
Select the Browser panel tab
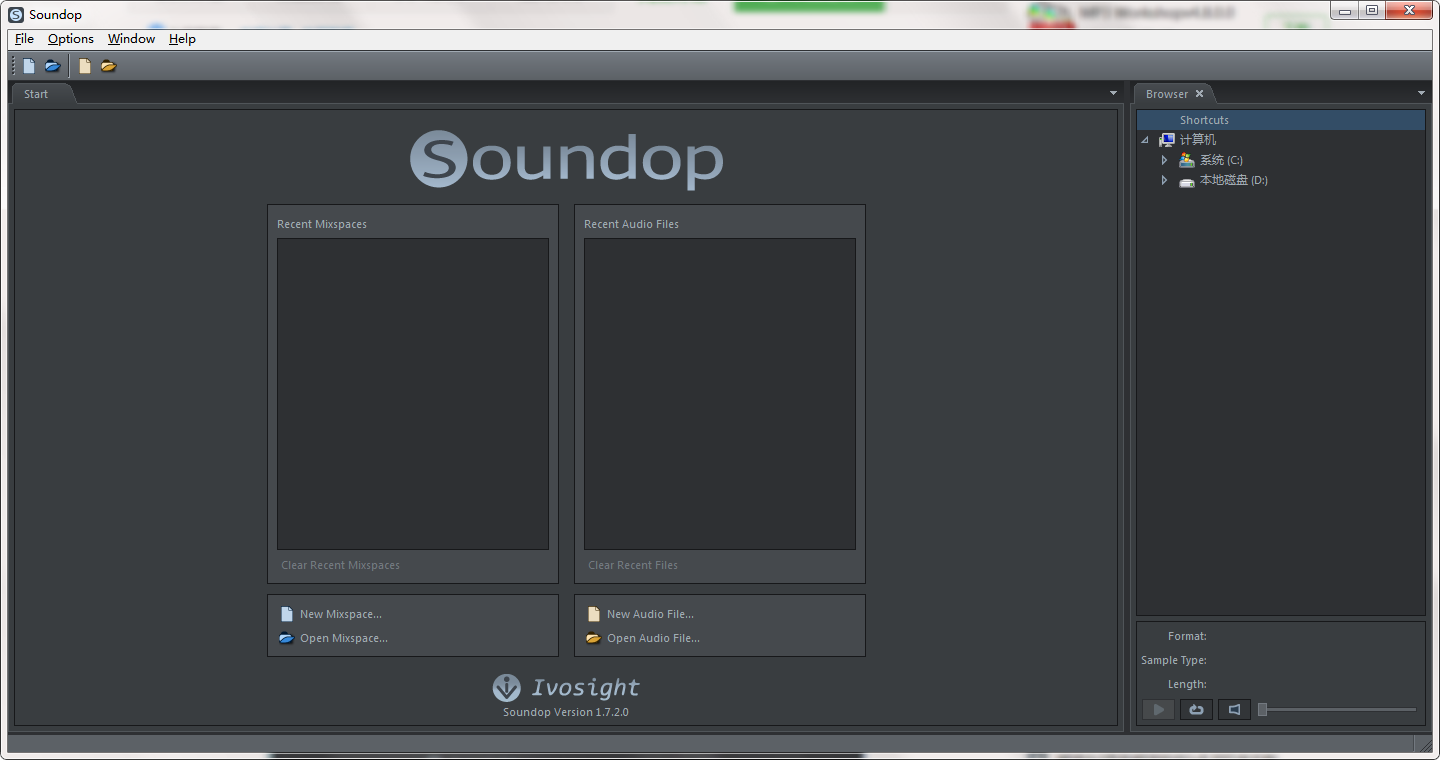click(x=1167, y=94)
